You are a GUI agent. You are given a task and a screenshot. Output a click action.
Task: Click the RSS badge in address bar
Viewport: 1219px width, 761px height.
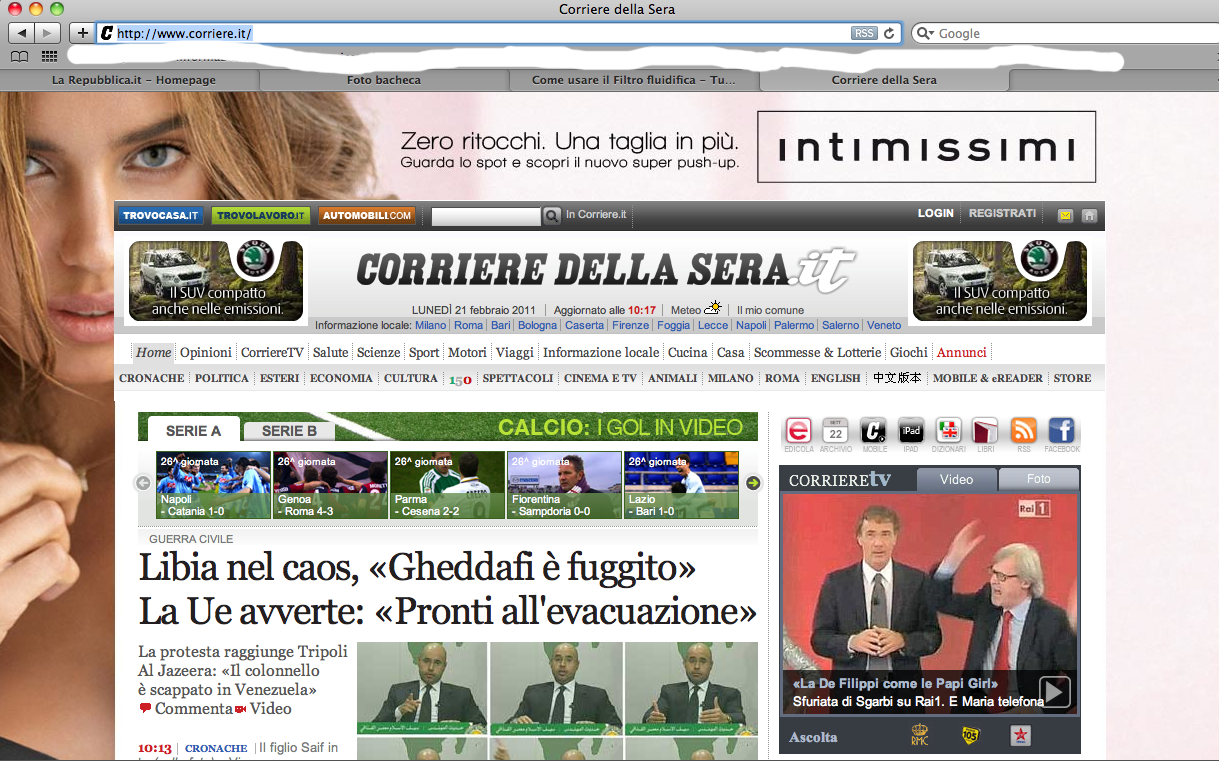(864, 33)
